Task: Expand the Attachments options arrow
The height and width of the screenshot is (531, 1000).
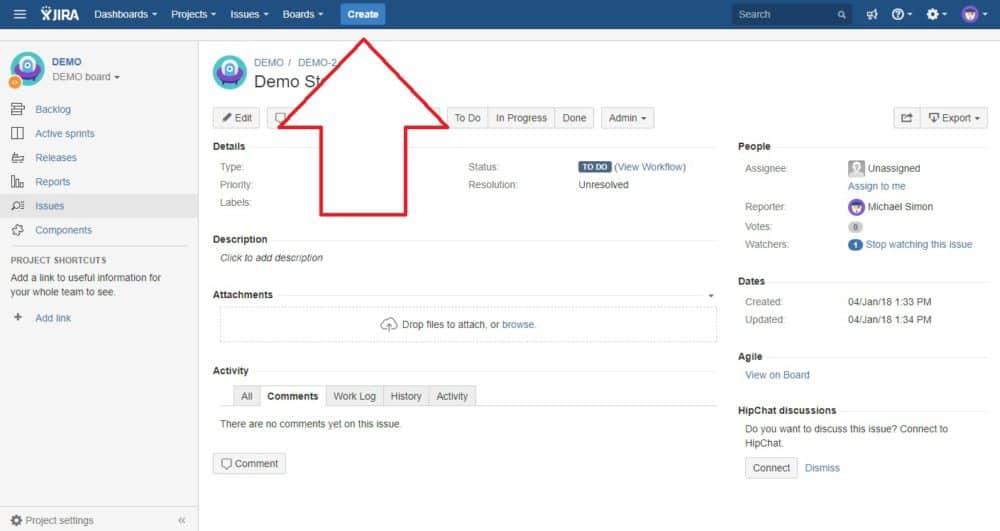Action: 710,295
